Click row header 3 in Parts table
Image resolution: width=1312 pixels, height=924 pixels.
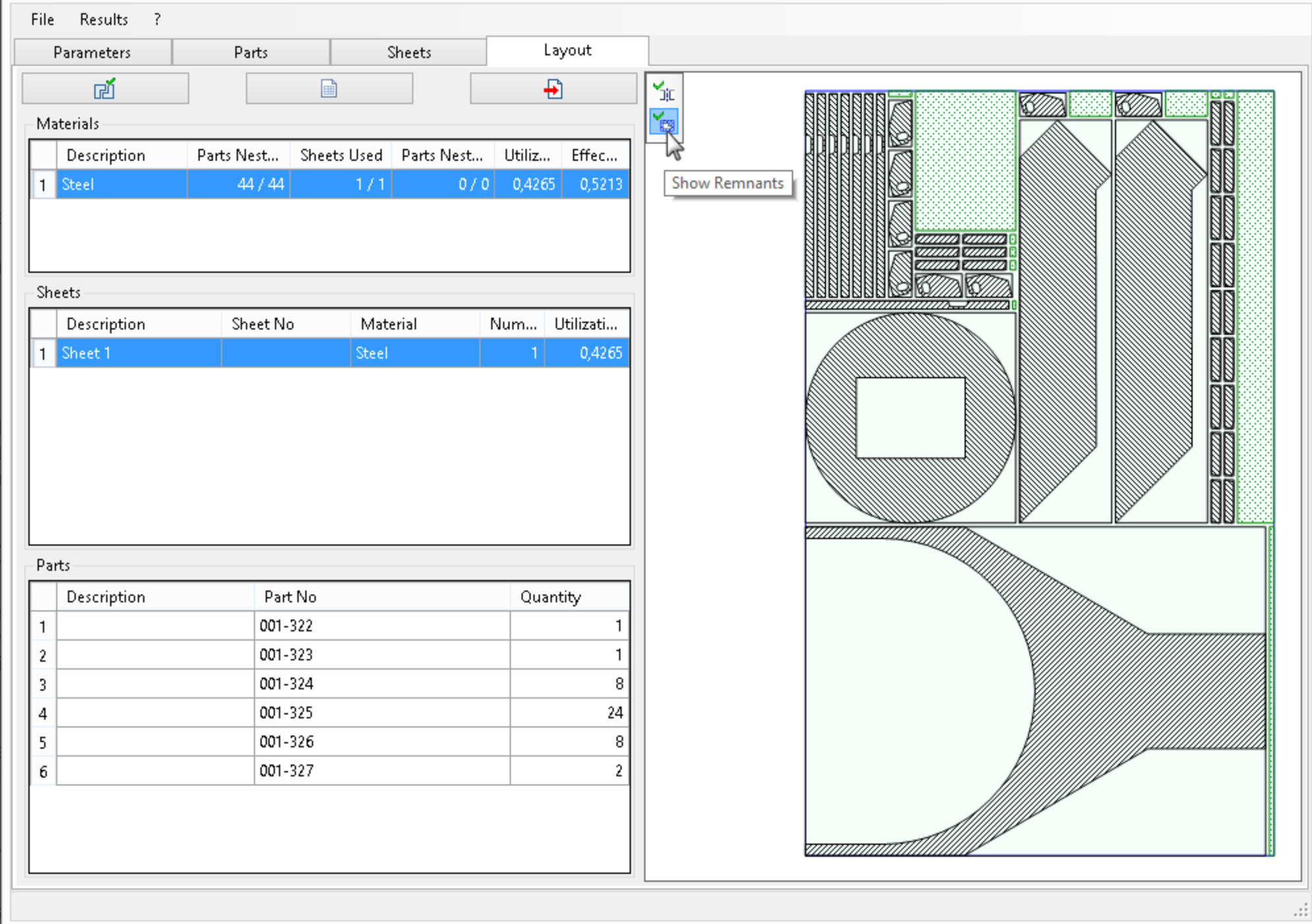point(44,683)
